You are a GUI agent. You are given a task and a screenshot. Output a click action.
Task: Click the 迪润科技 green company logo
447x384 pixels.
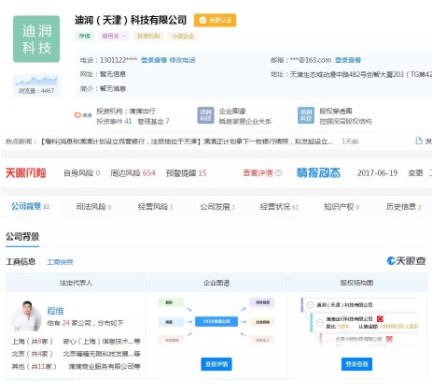pyautogui.click(x=36, y=39)
